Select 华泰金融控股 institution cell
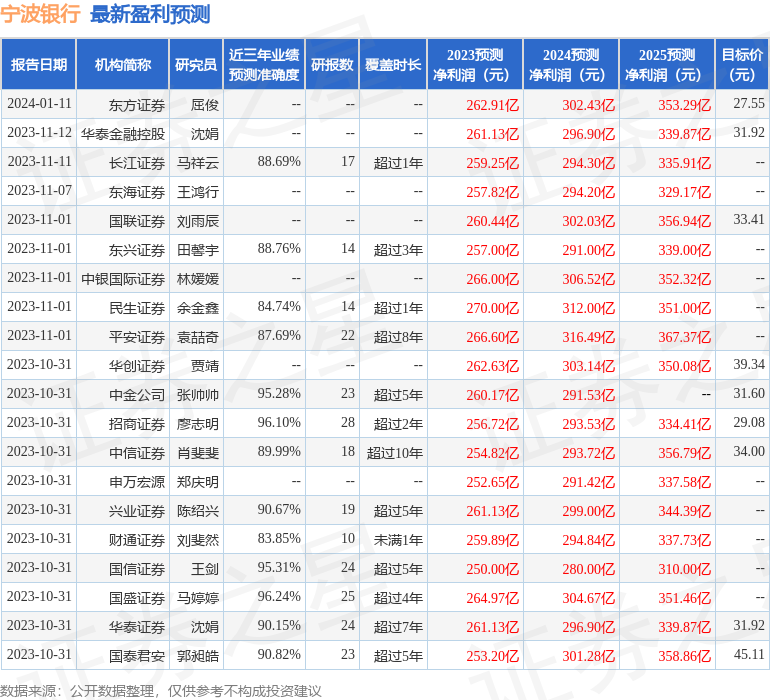 pos(123,134)
